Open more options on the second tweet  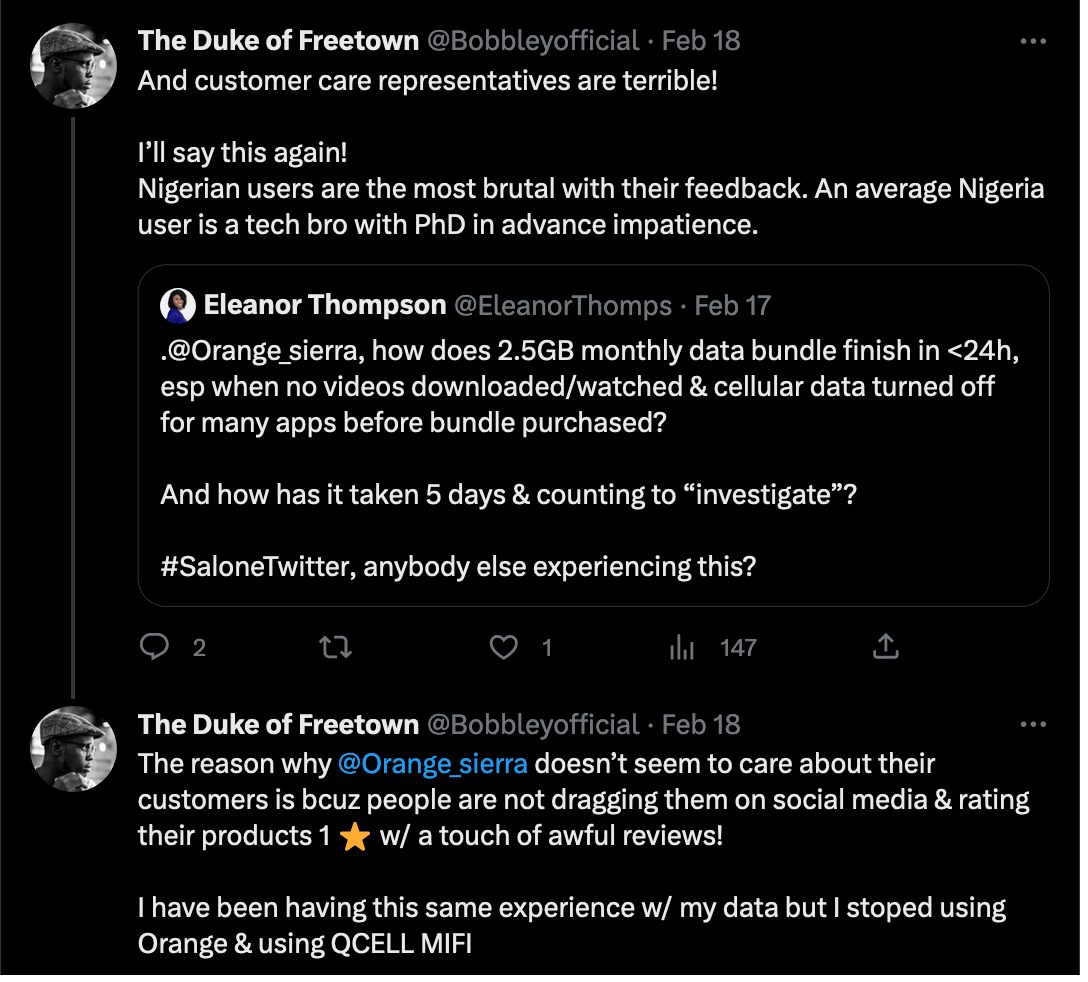[1033, 724]
